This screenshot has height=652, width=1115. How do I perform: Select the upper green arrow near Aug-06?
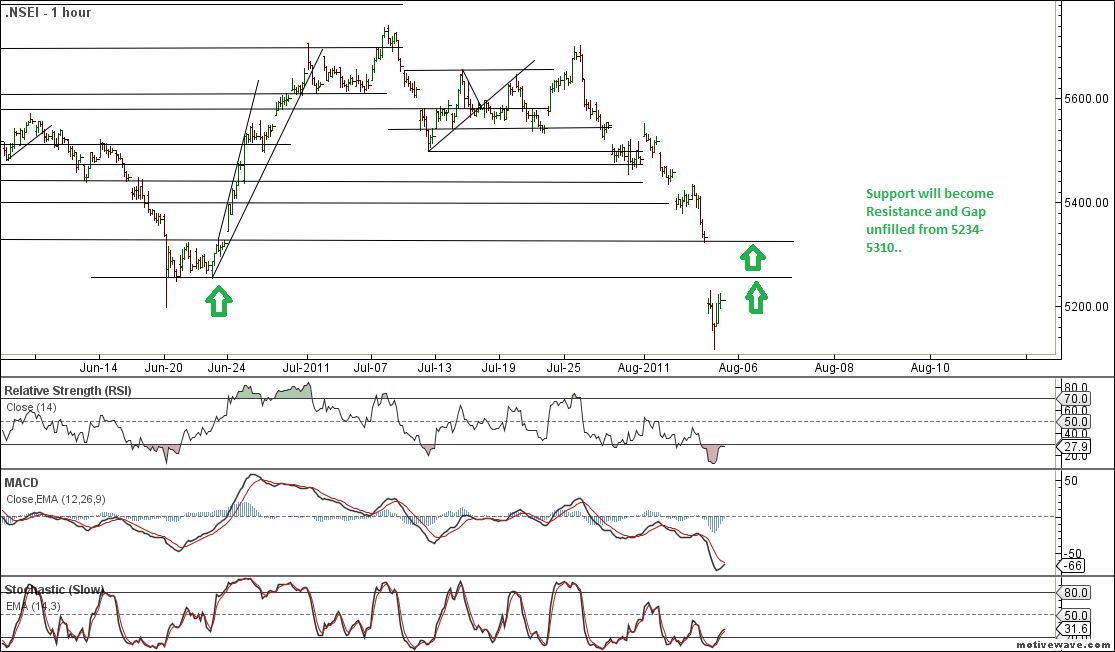[753, 257]
